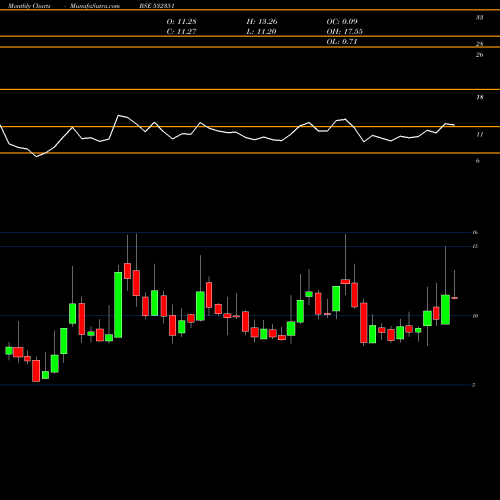
Task: Click the '6' axis label on indicator scale
Action: (478, 161)
